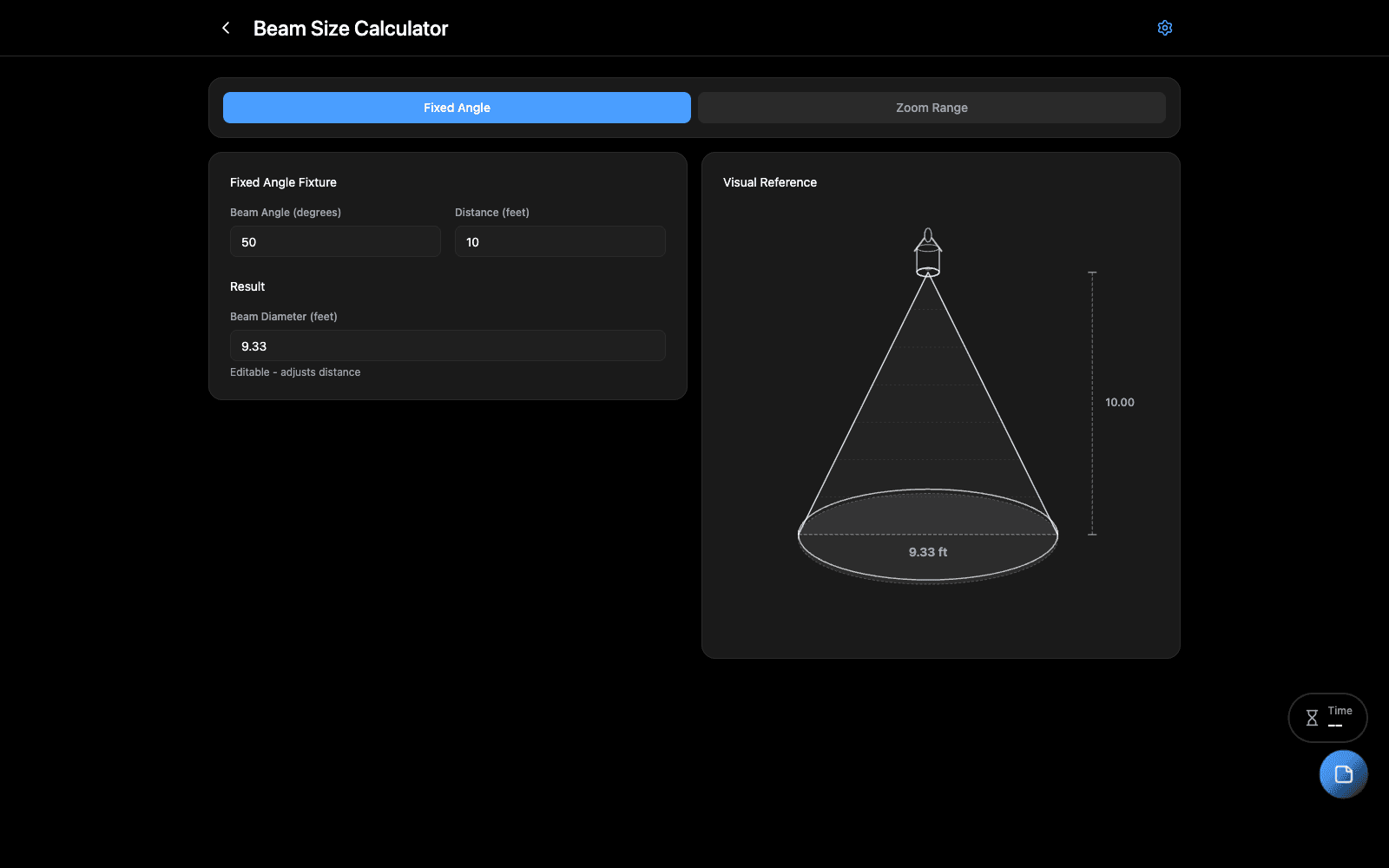This screenshot has width=1389, height=868.
Task: Click the Result heading
Action: click(247, 286)
